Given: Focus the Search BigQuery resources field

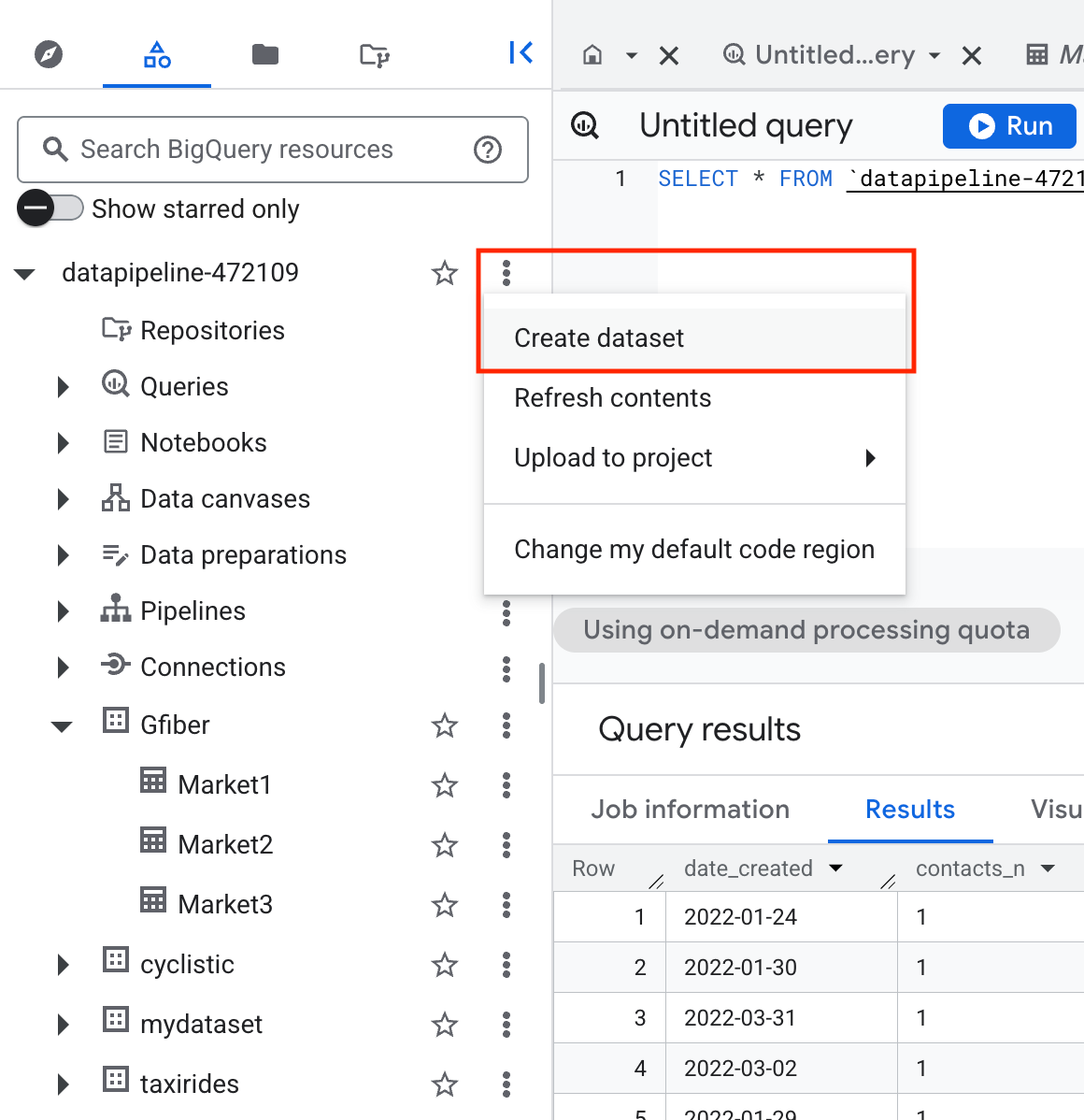Looking at the screenshot, I should [x=273, y=150].
